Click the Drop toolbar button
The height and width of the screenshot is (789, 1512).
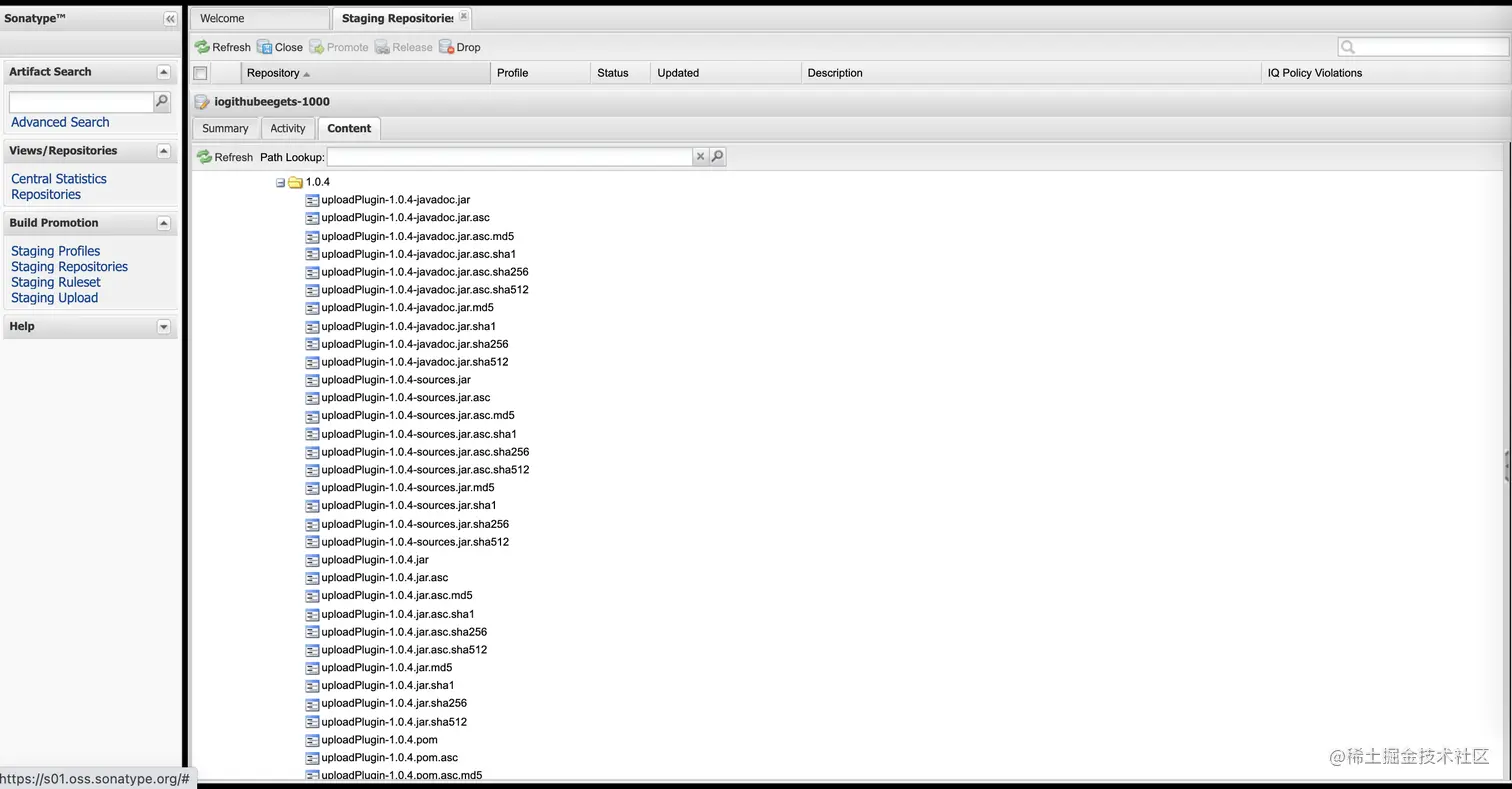tap(460, 47)
